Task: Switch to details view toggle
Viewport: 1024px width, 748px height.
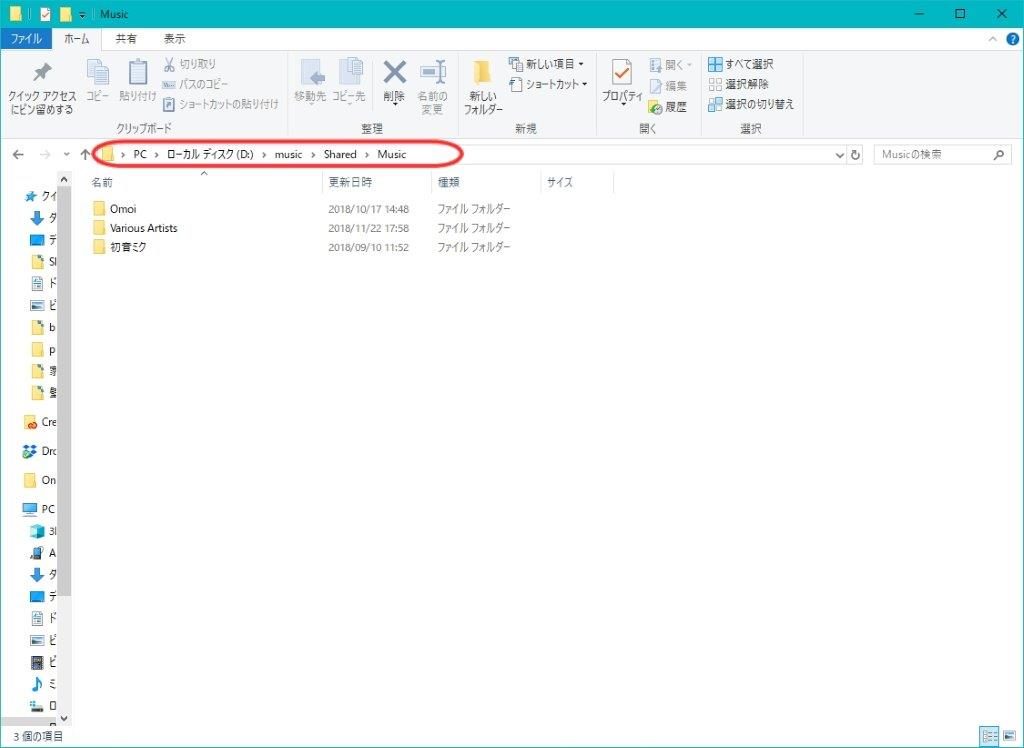Action: [989, 735]
